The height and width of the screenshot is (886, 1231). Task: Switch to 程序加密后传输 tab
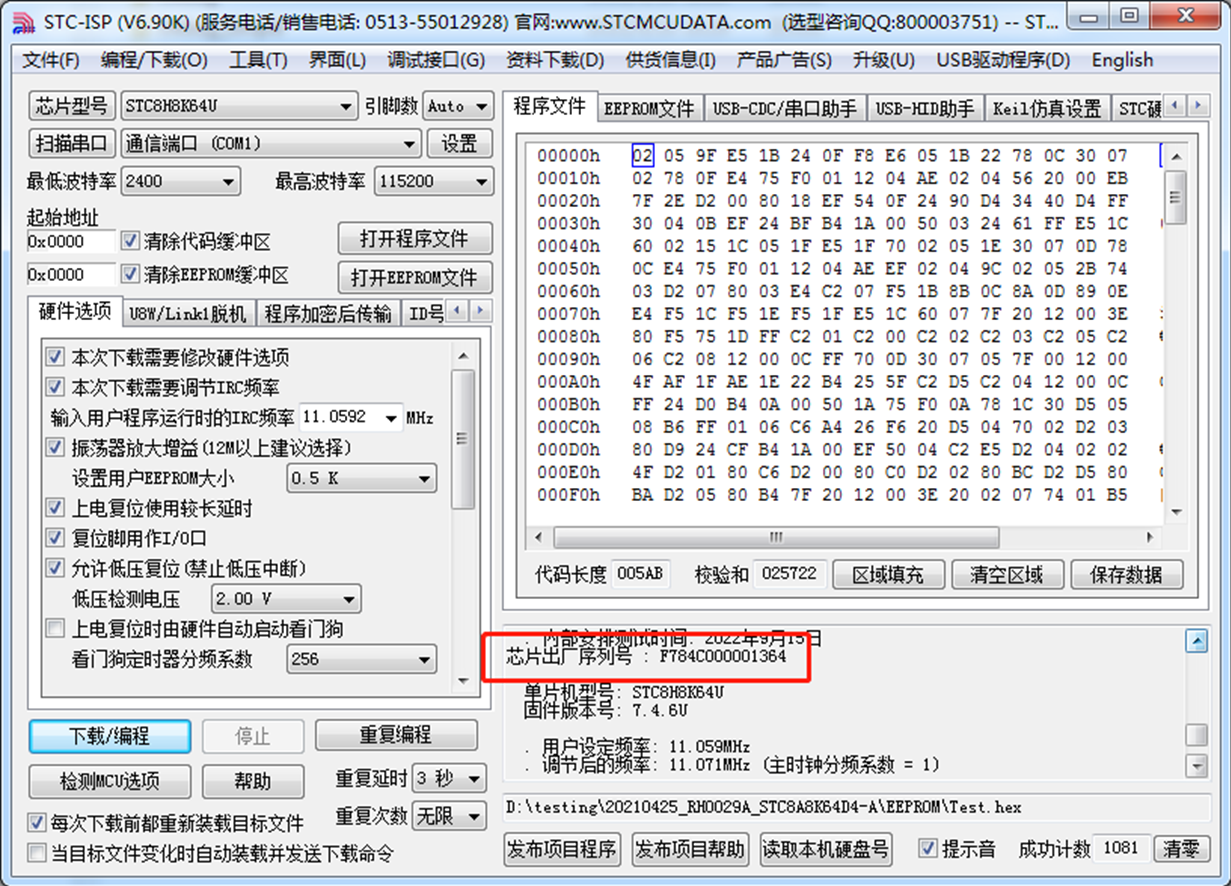[x=328, y=313]
